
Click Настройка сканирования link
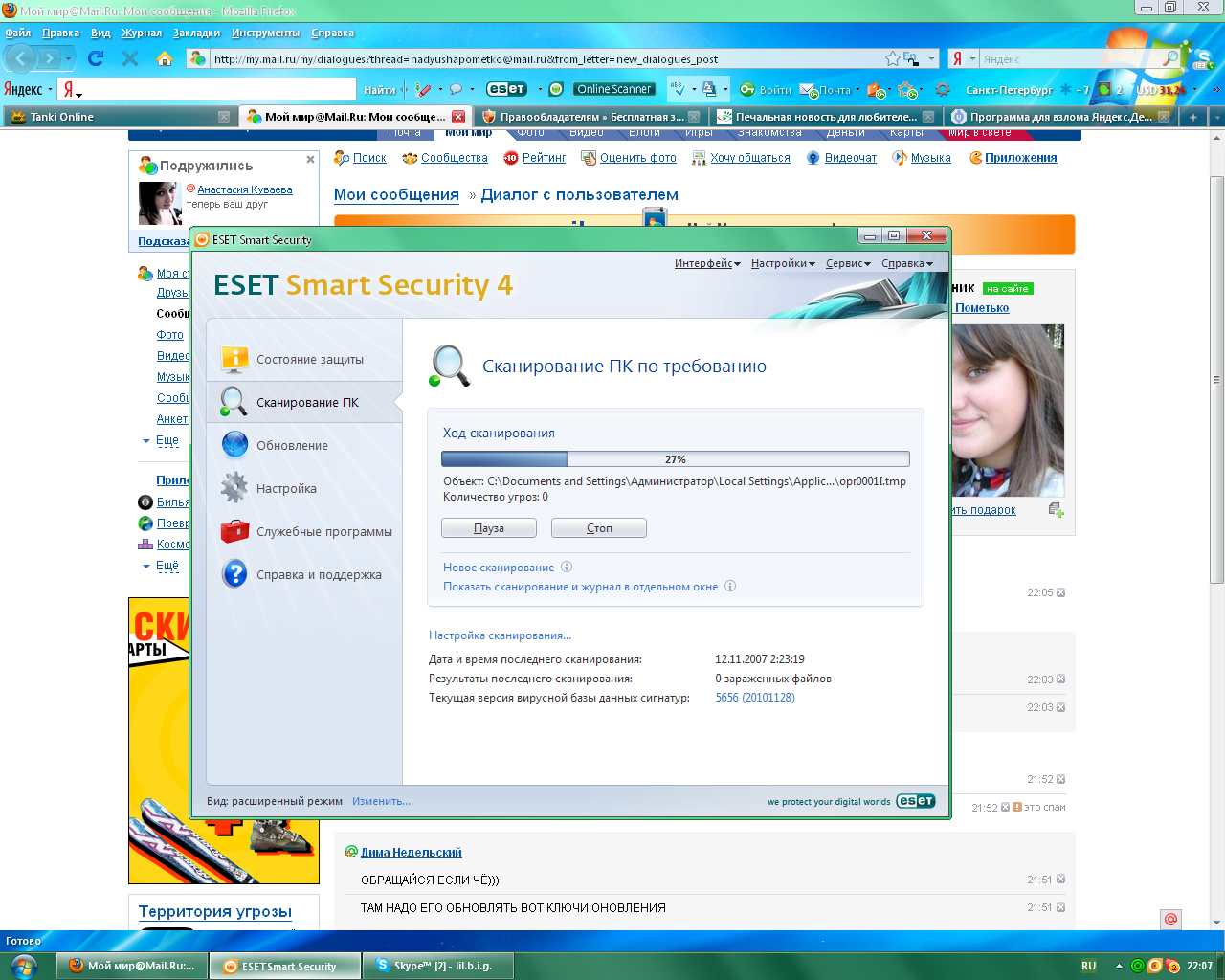500,635
